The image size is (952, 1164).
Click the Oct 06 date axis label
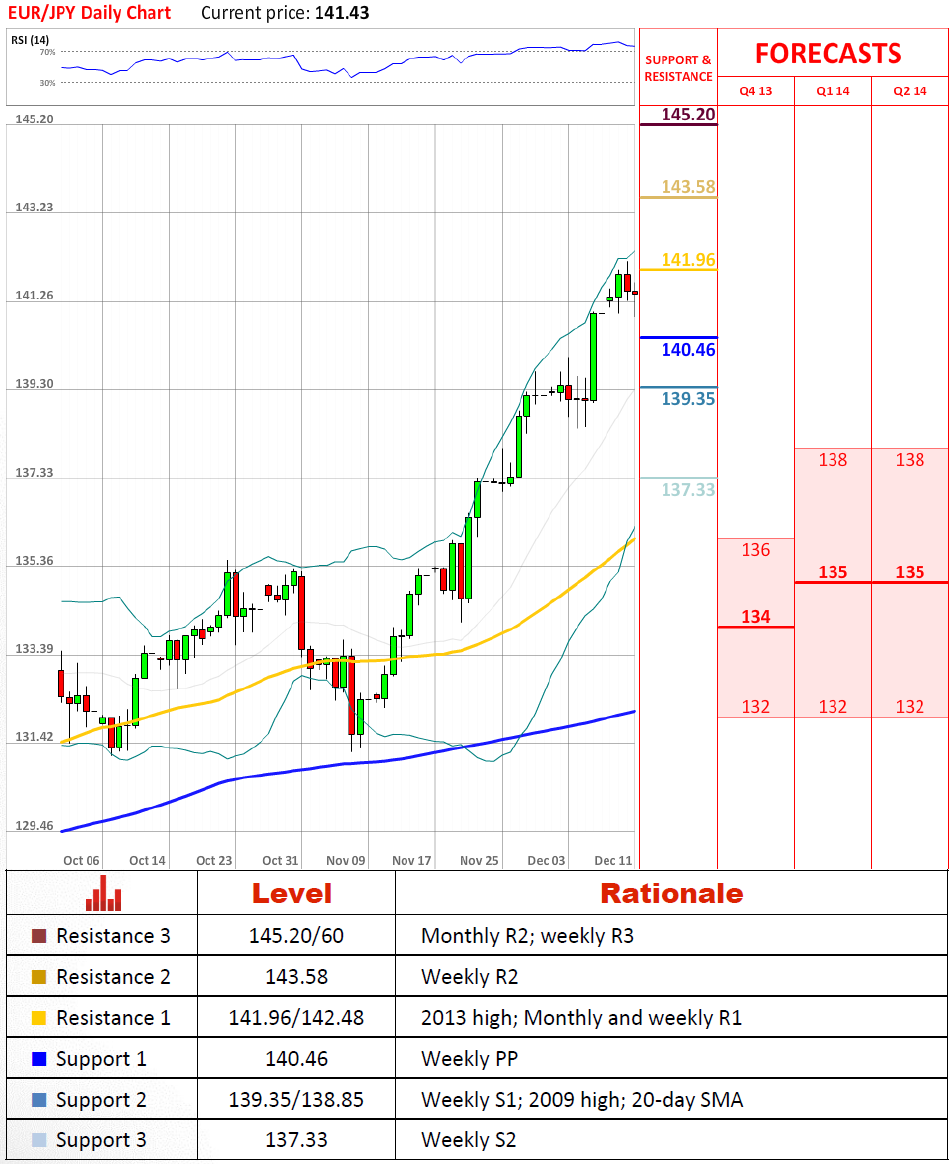(81, 860)
